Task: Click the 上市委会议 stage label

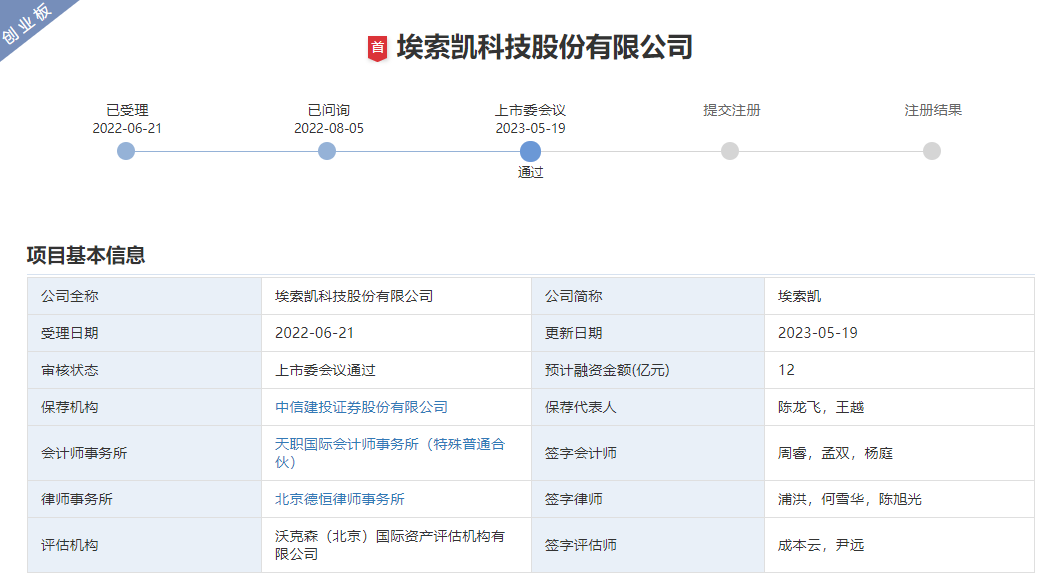Action: click(530, 110)
